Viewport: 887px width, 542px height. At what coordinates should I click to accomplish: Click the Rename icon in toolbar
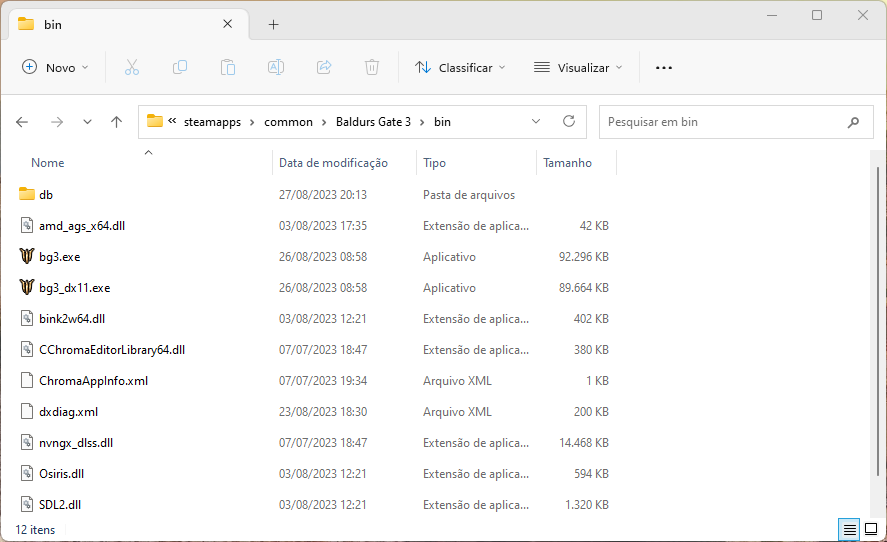pyautogui.click(x=276, y=67)
